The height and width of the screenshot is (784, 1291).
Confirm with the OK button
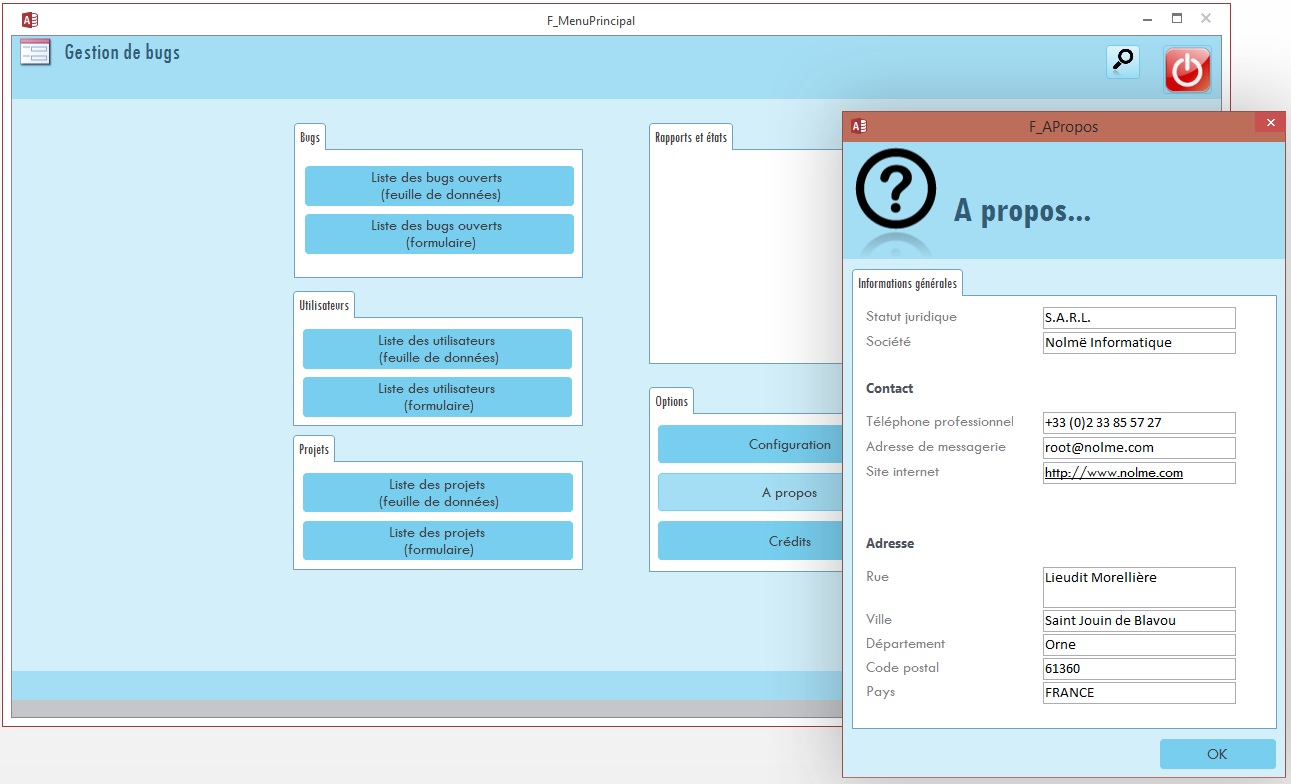(1217, 754)
